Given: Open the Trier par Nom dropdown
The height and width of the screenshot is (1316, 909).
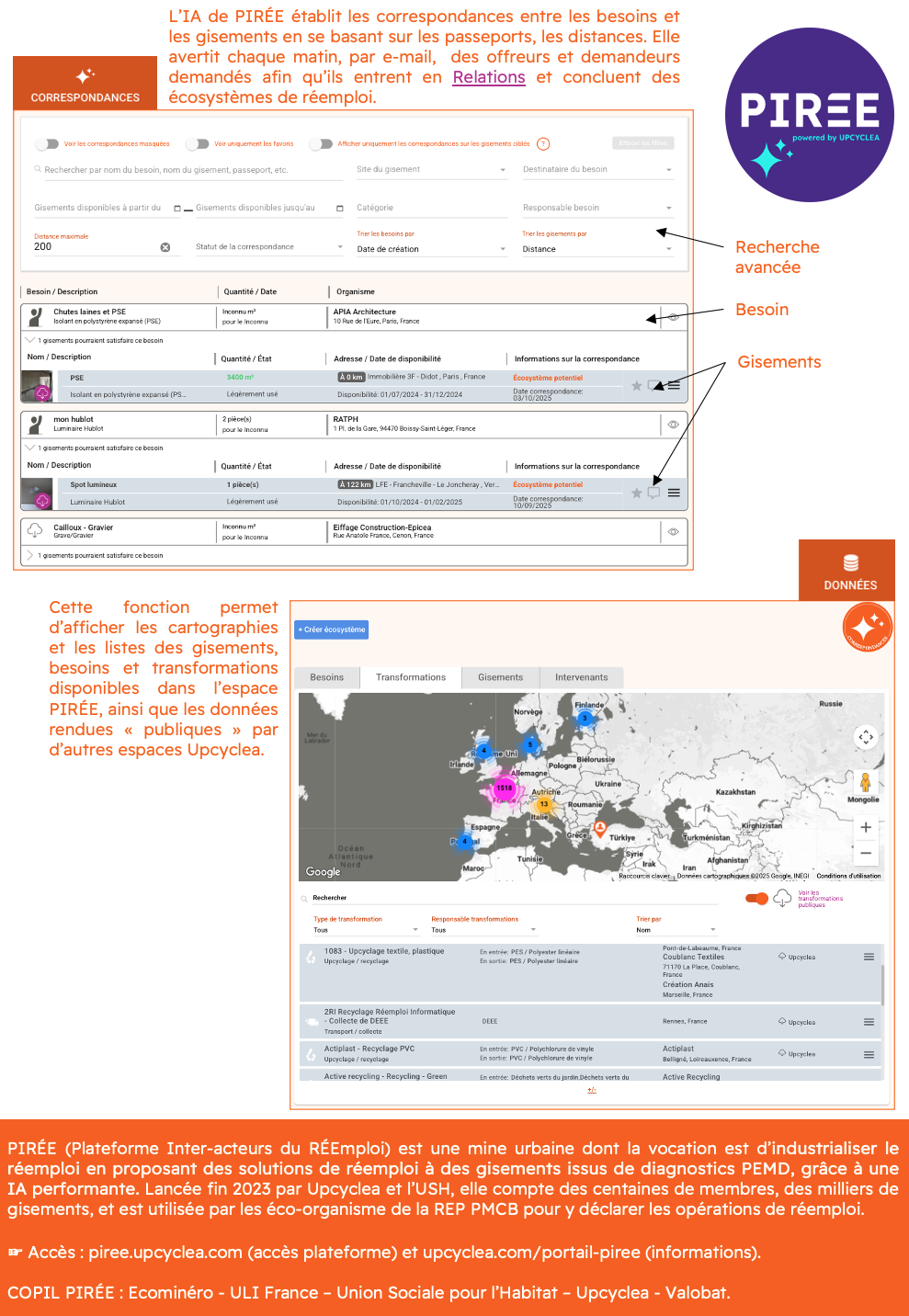Looking at the screenshot, I should 676,930.
